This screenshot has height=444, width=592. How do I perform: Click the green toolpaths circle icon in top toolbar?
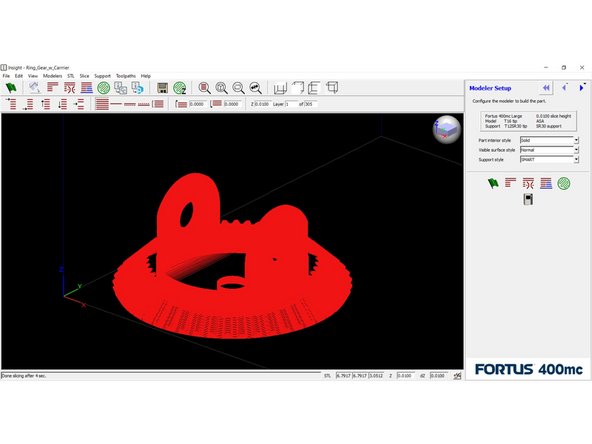point(103,88)
